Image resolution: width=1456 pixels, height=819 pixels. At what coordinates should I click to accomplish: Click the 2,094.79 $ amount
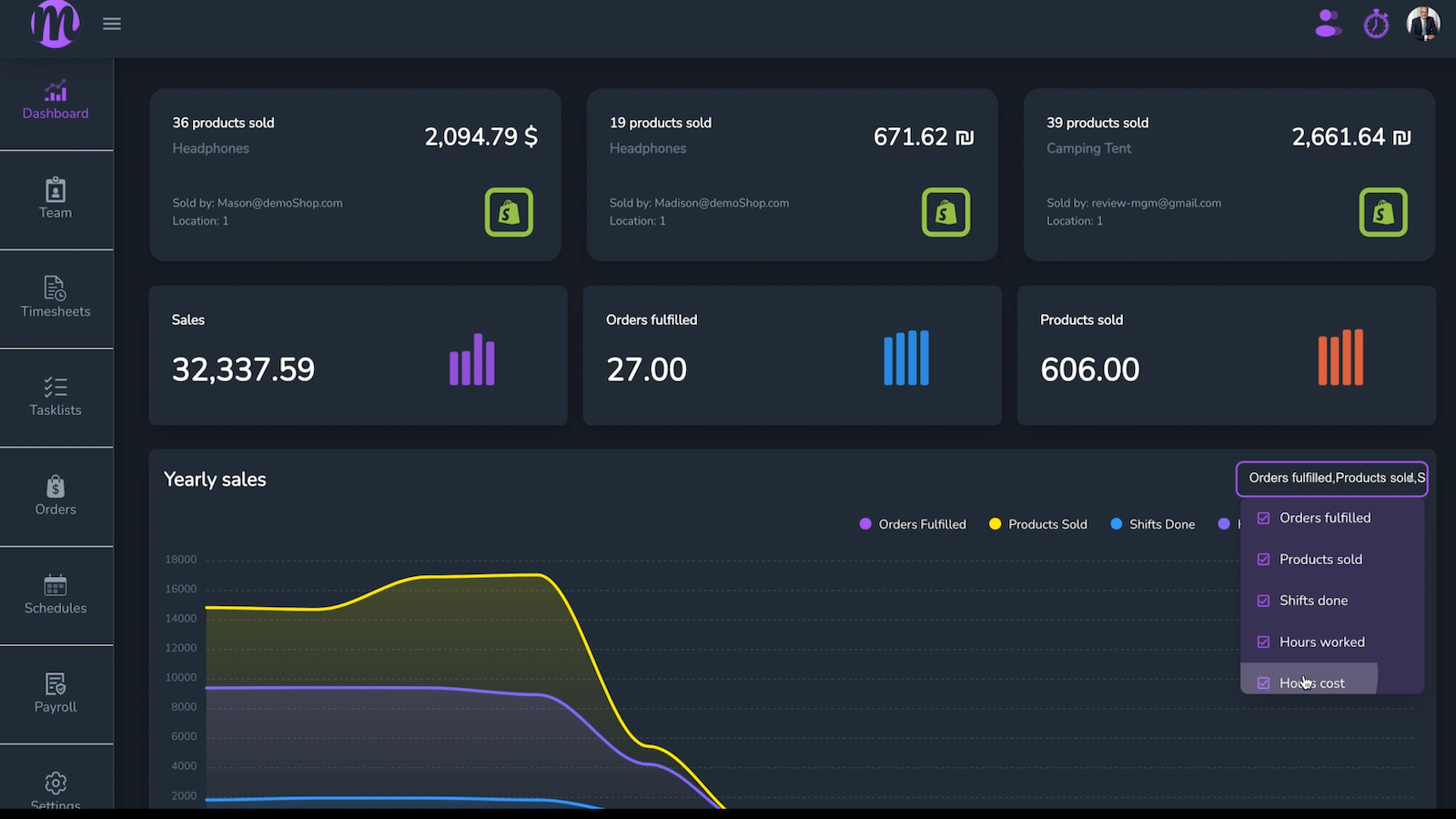tap(480, 136)
